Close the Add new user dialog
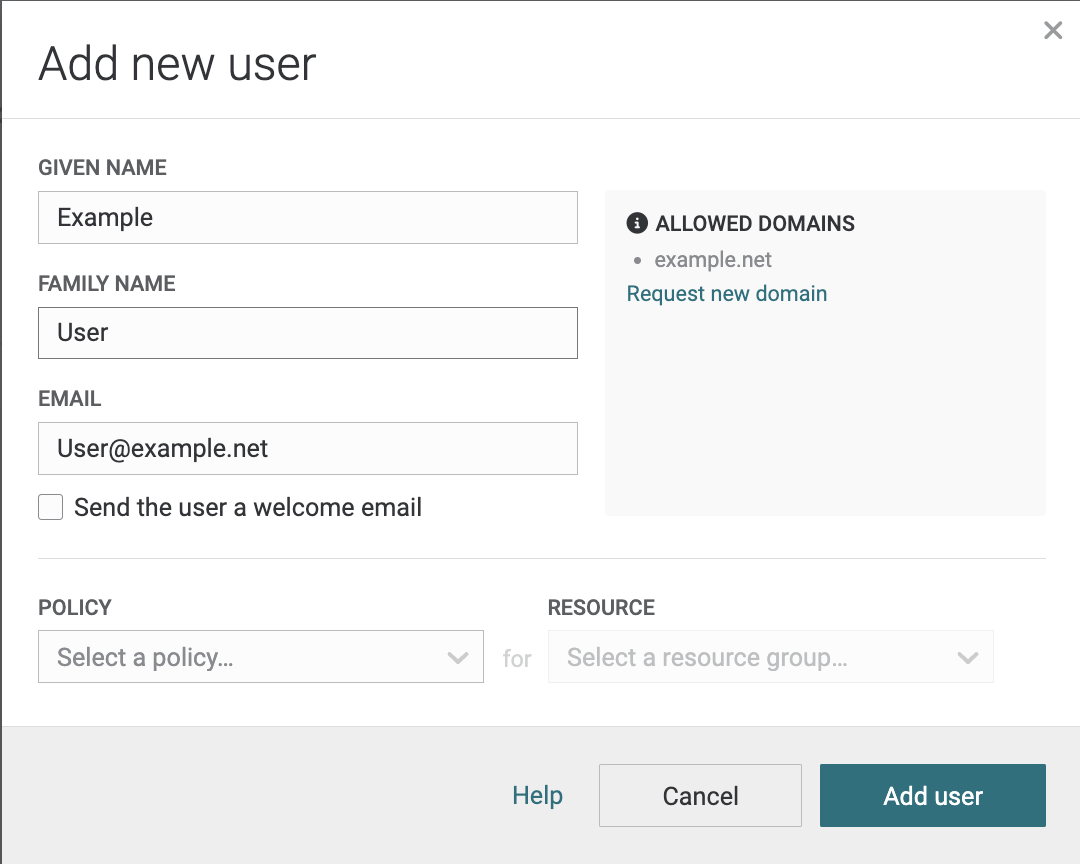 point(1052,31)
